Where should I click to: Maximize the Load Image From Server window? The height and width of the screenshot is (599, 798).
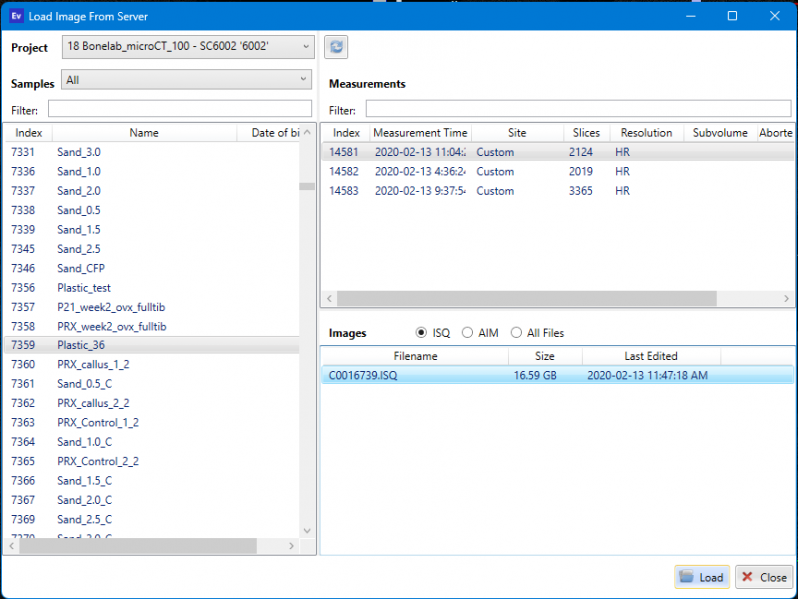tap(732, 16)
